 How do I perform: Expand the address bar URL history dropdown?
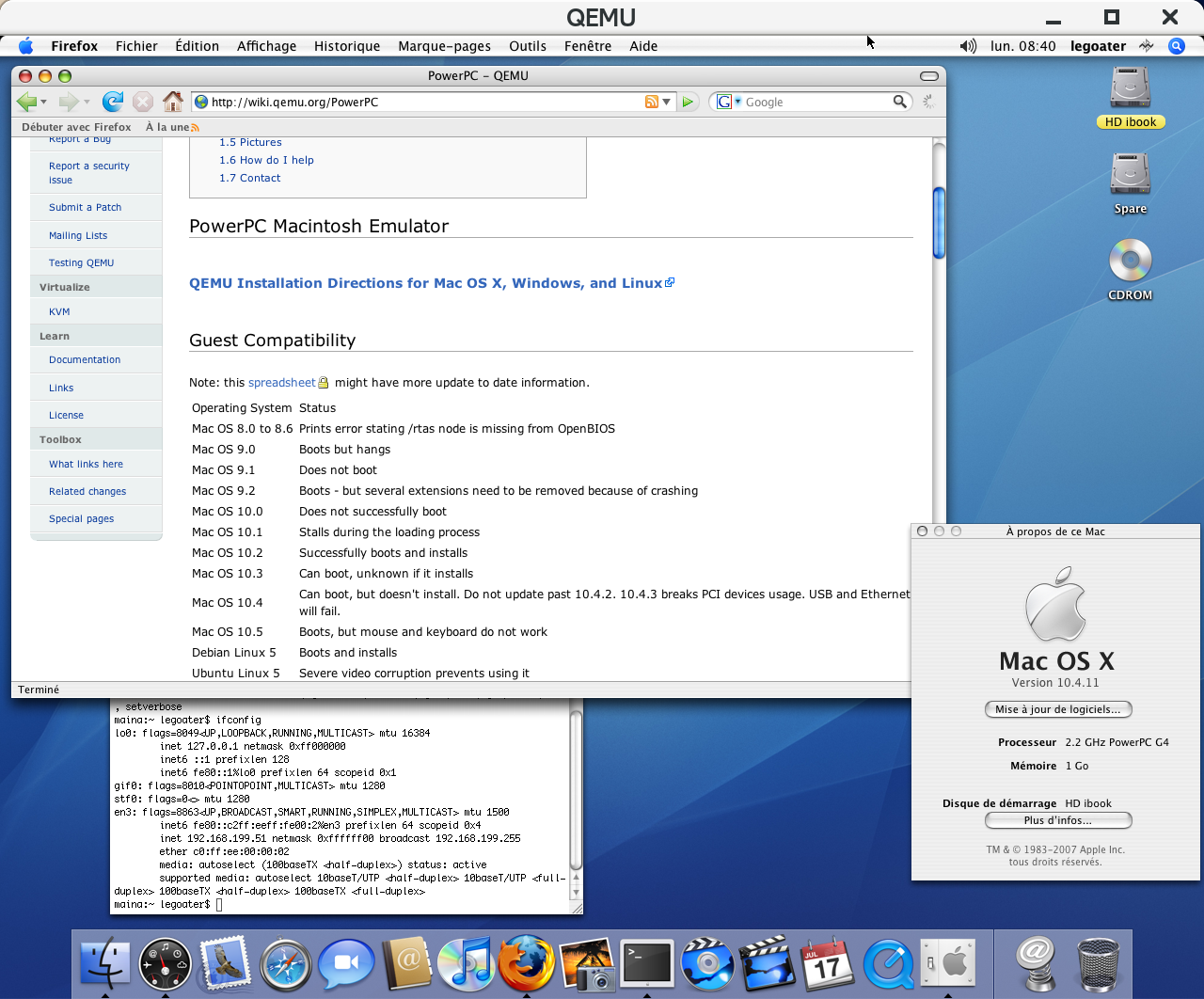(667, 102)
